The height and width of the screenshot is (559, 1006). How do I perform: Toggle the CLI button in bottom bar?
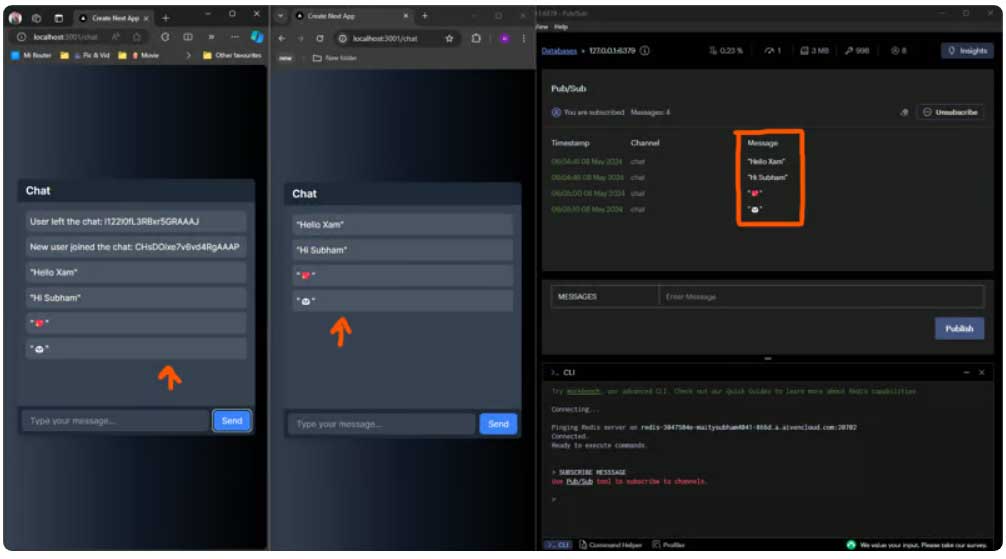(557, 545)
